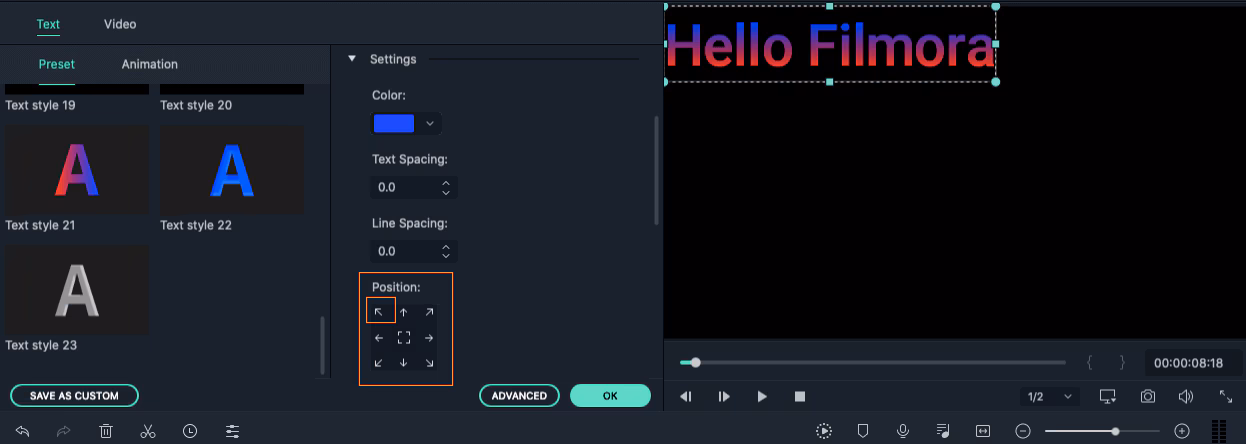
Task: Stop the preview playback
Action: (800, 396)
